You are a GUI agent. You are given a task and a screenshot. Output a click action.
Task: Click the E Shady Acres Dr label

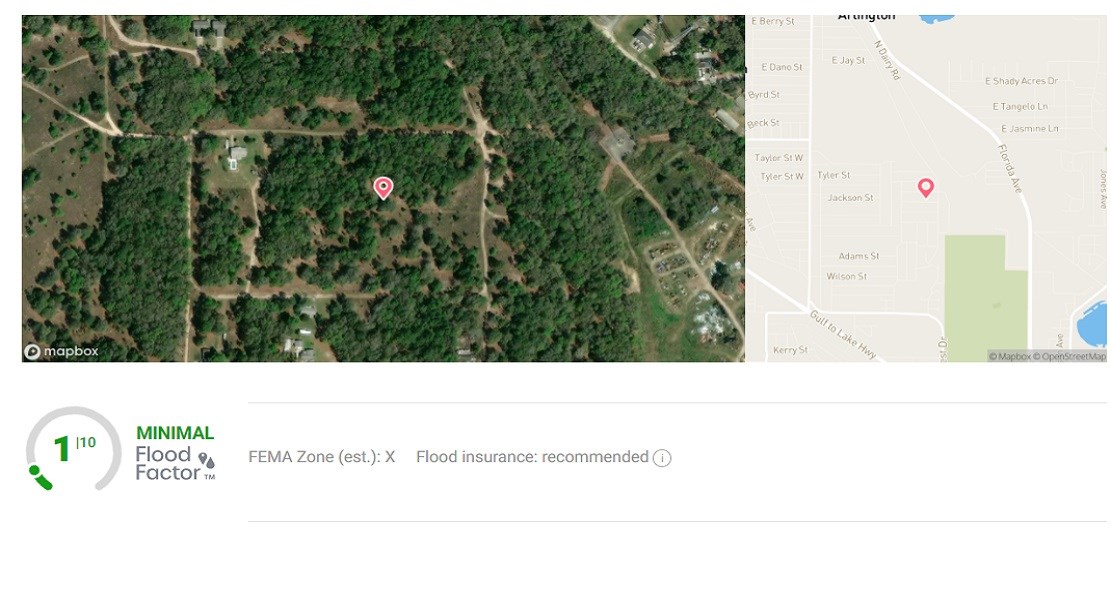1021,81
